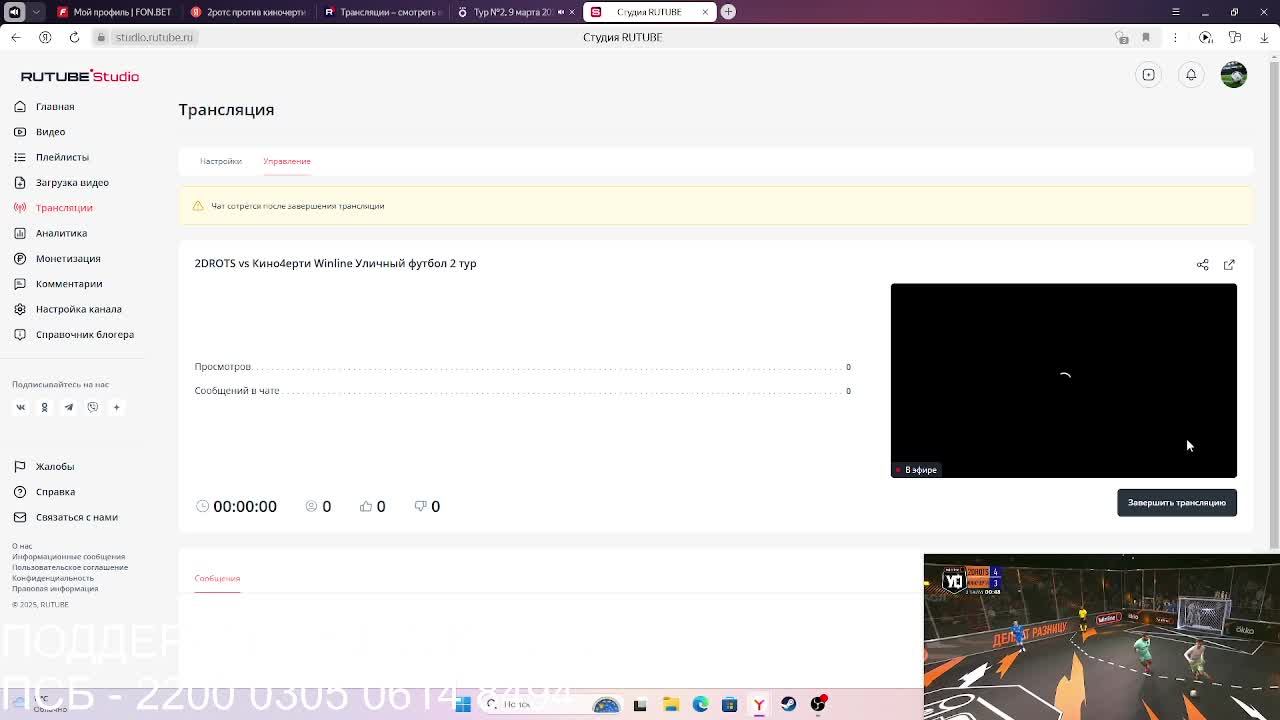
Task: Click the add video icon in header
Action: (1149, 75)
